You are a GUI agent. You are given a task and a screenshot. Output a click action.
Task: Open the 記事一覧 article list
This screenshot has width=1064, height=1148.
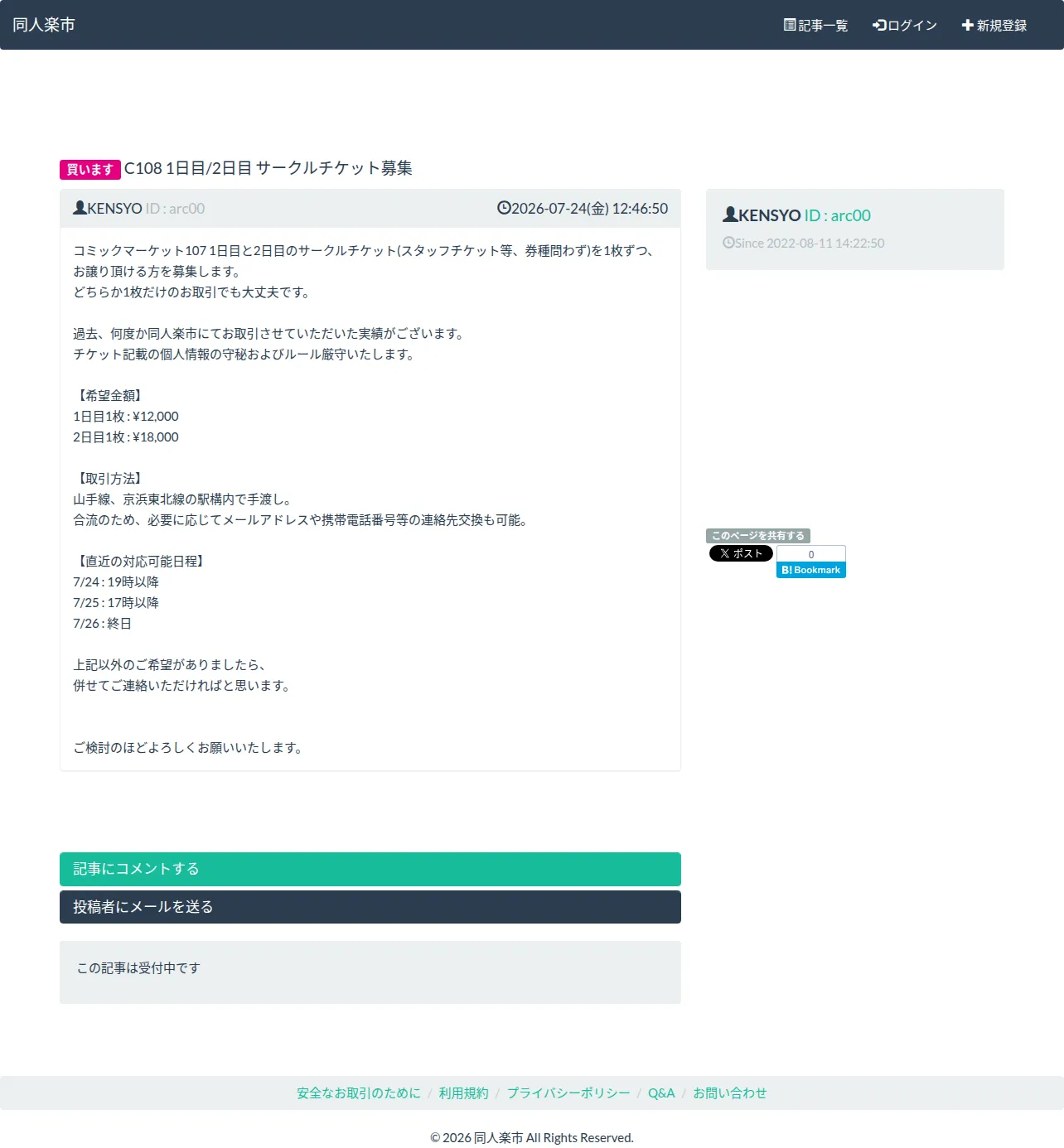[x=815, y=25]
